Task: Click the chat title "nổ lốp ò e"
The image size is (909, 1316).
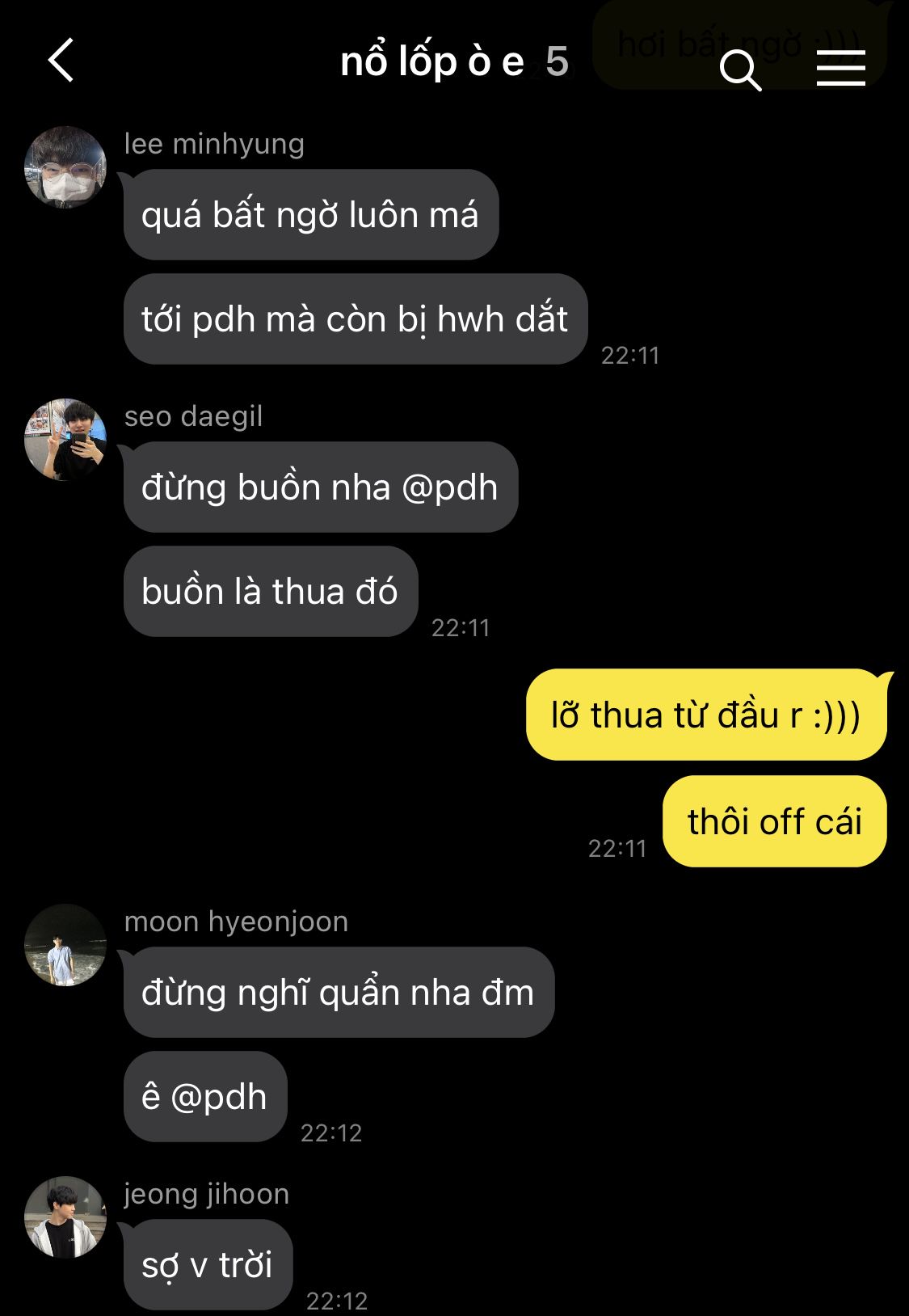Action: click(432, 61)
